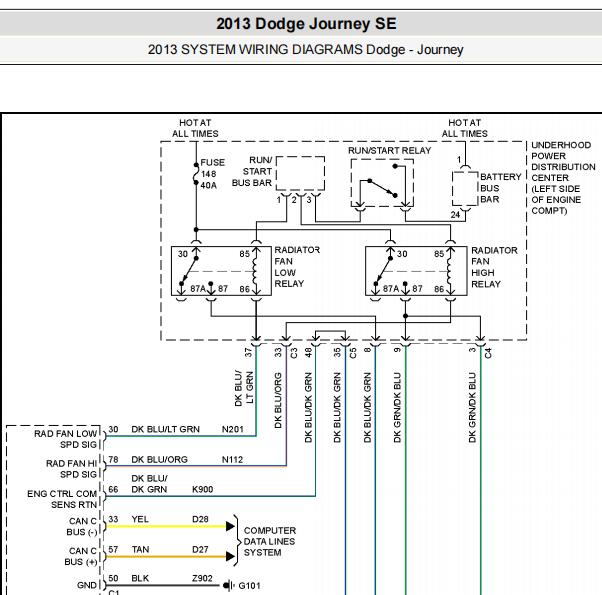Click pin number "78" on the DK BLU/ORG wire
This screenshot has width=602, height=595.
pos(113,460)
